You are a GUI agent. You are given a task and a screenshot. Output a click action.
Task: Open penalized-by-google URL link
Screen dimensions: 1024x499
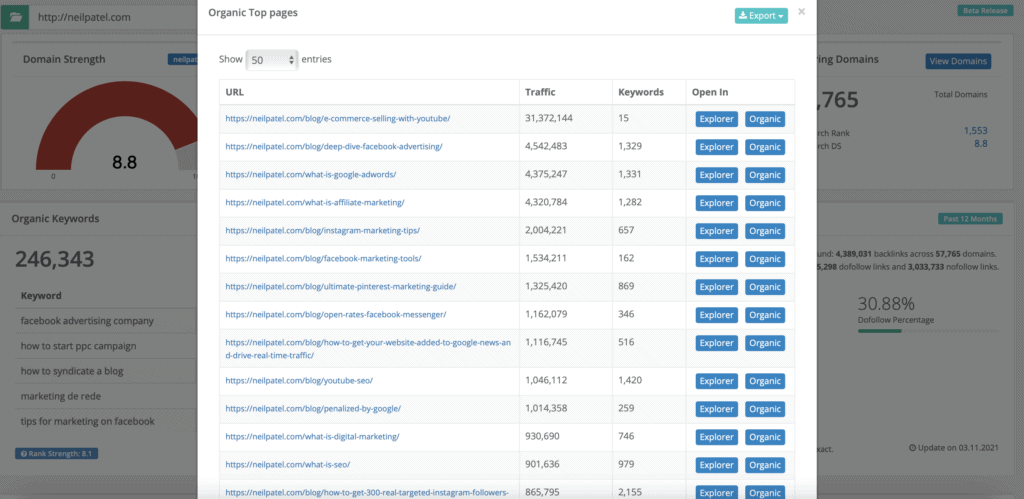313,409
